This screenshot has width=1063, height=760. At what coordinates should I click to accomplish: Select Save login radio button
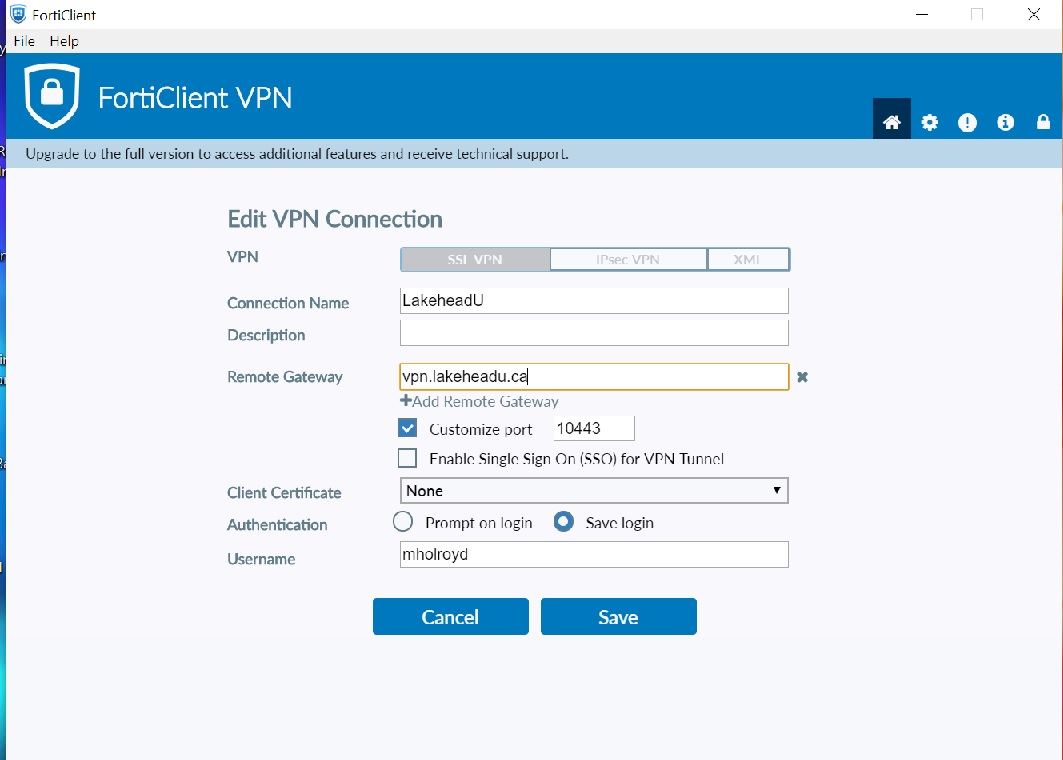(564, 522)
